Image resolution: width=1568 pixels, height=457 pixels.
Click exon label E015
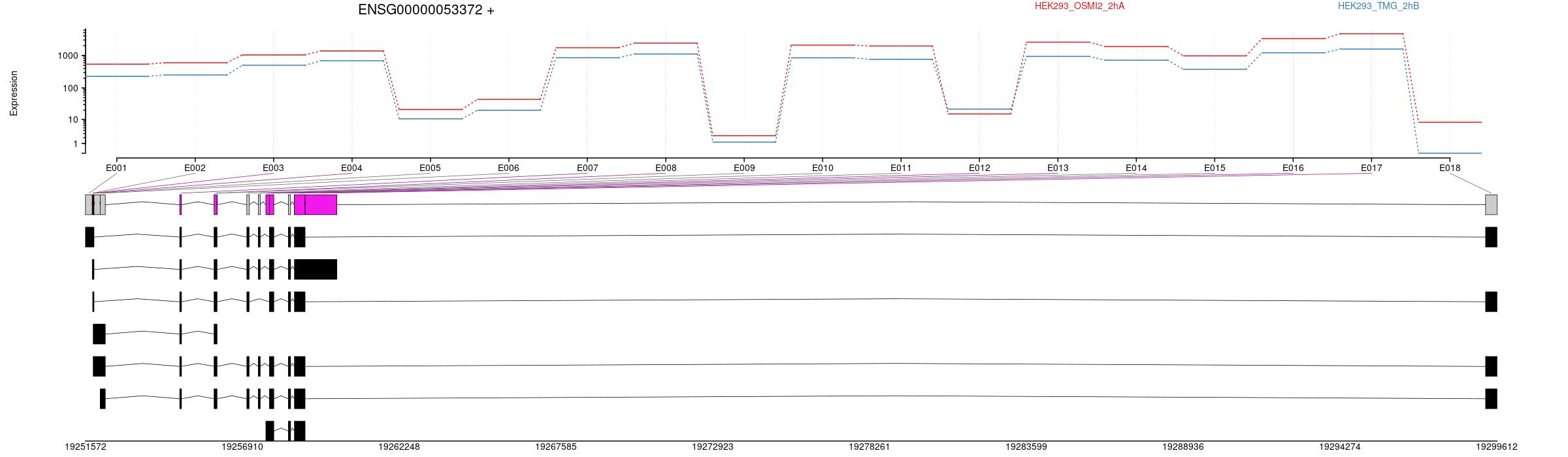click(1215, 168)
